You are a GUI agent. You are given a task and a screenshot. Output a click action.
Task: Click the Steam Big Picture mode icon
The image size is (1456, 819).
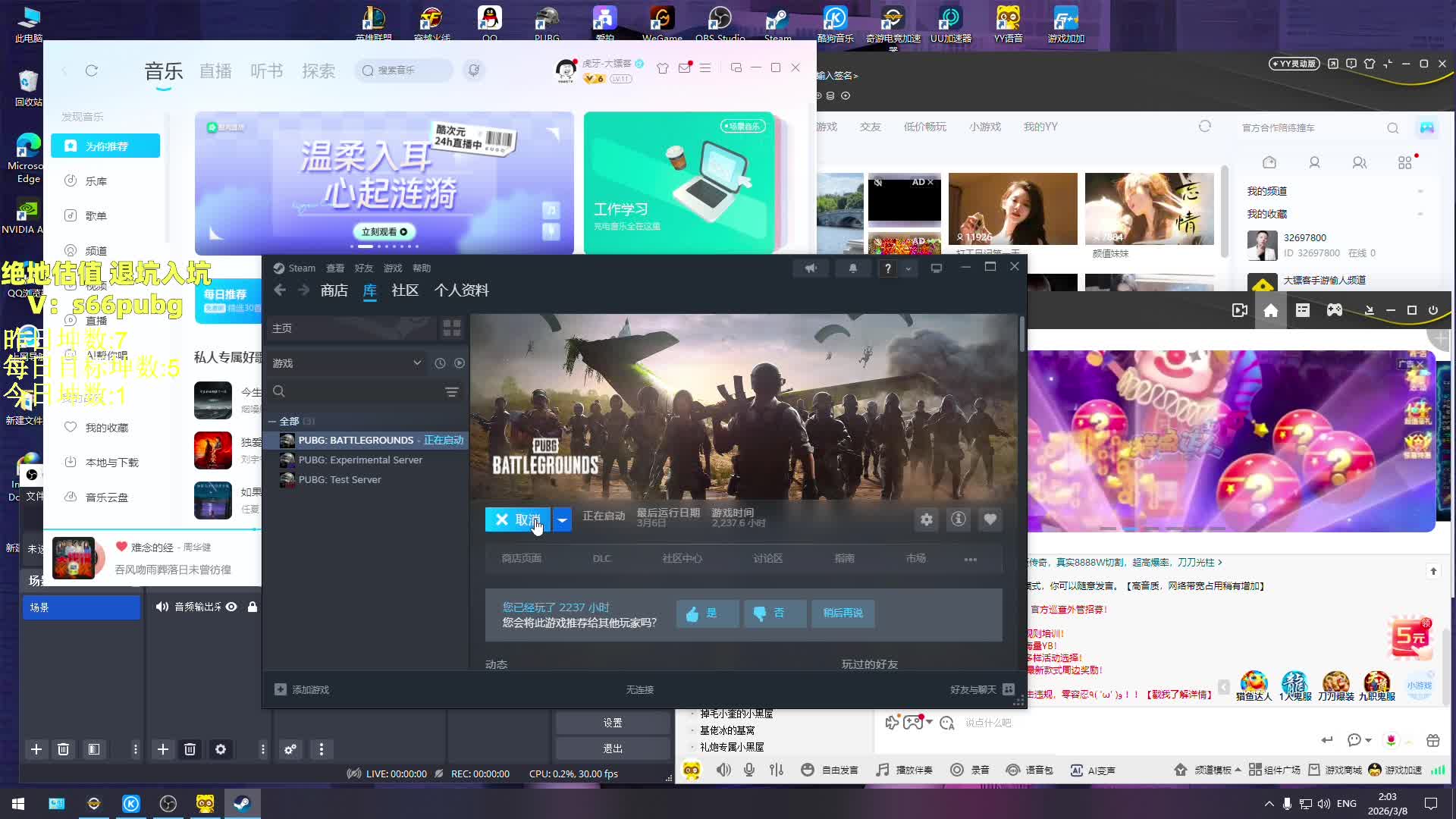click(937, 268)
